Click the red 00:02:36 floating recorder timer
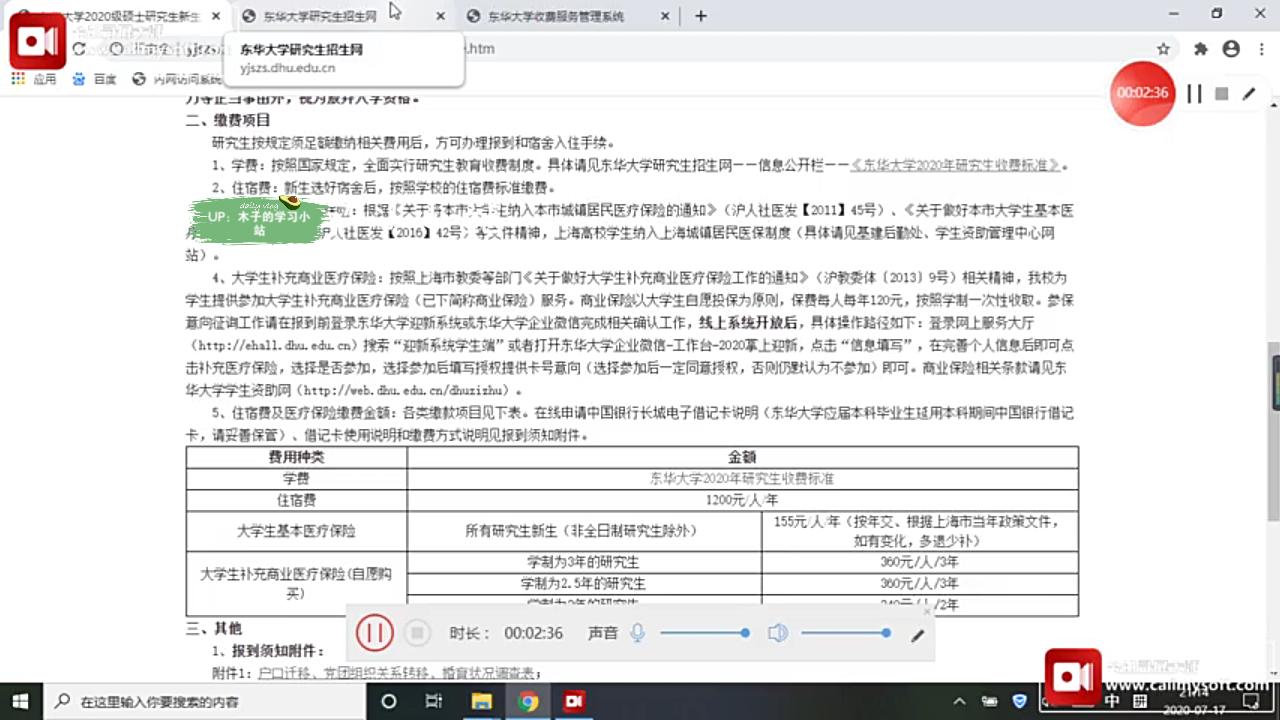 pyautogui.click(x=1143, y=92)
